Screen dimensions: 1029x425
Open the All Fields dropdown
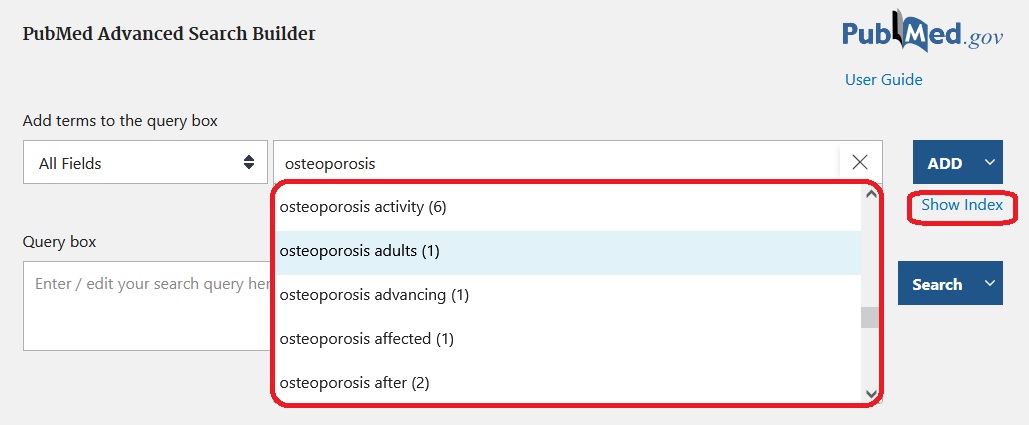(x=145, y=163)
